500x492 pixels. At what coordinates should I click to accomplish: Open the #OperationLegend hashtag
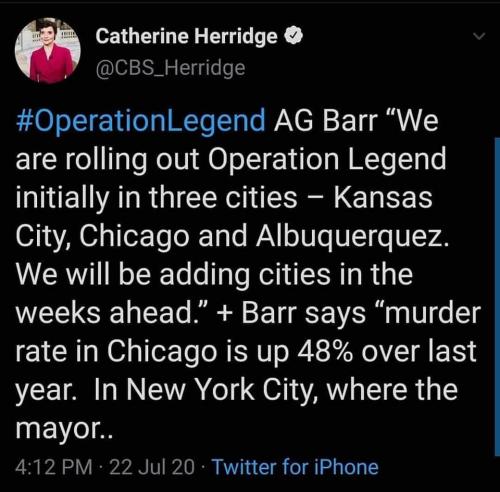(140, 121)
